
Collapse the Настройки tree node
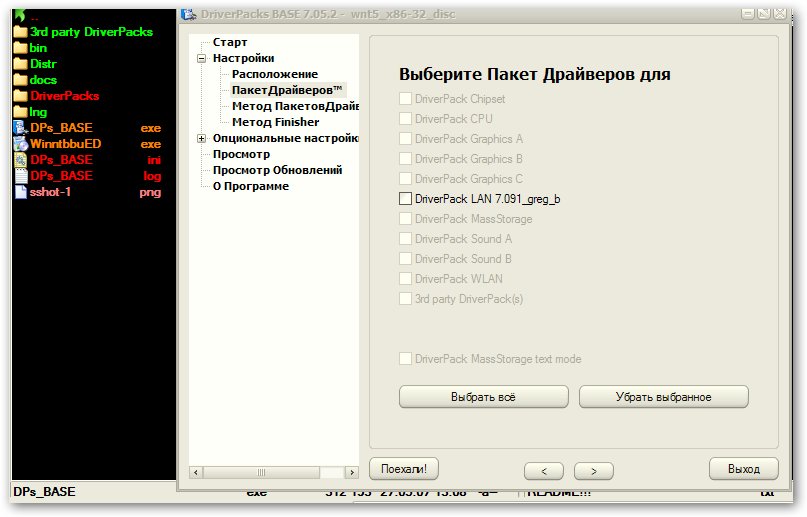(x=201, y=59)
